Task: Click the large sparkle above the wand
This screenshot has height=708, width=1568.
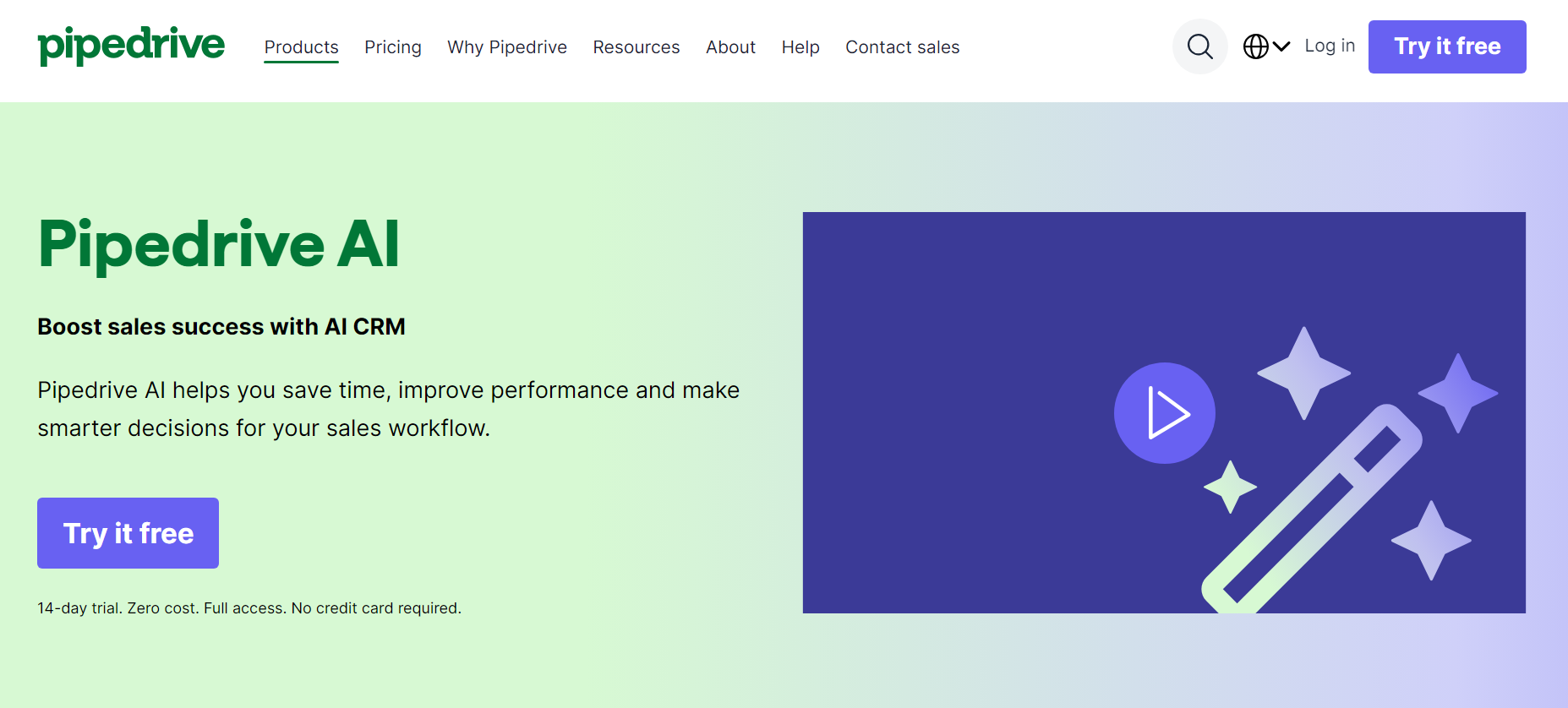Action: tap(1303, 373)
